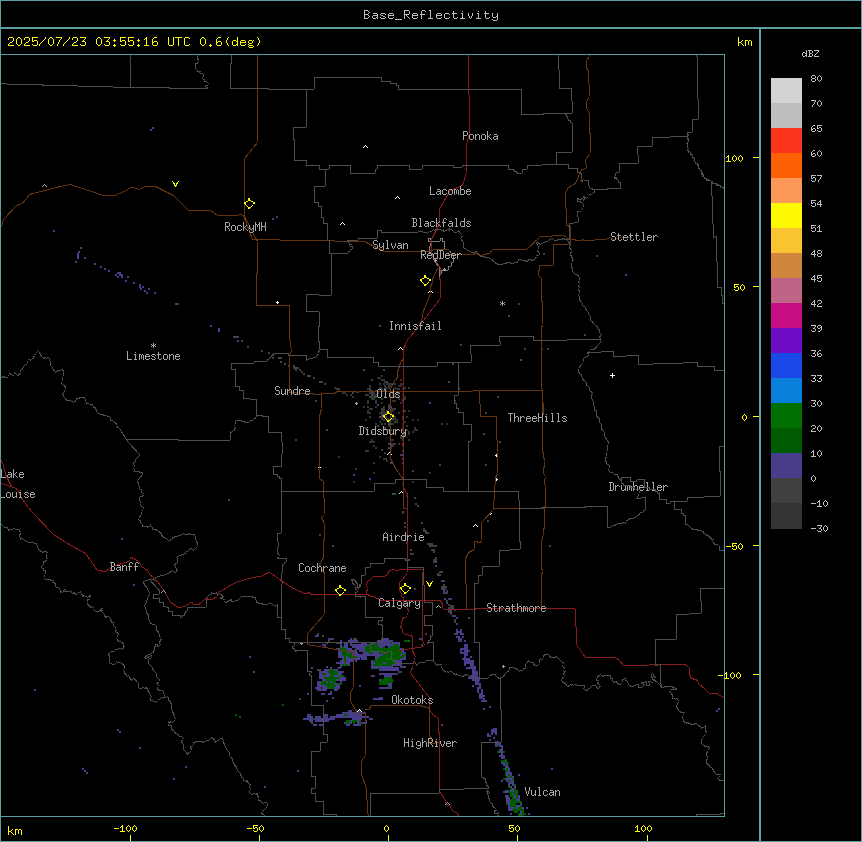The width and height of the screenshot is (862, 842).
Task: Click the Lake Louise label
Action: coord(18,484)
